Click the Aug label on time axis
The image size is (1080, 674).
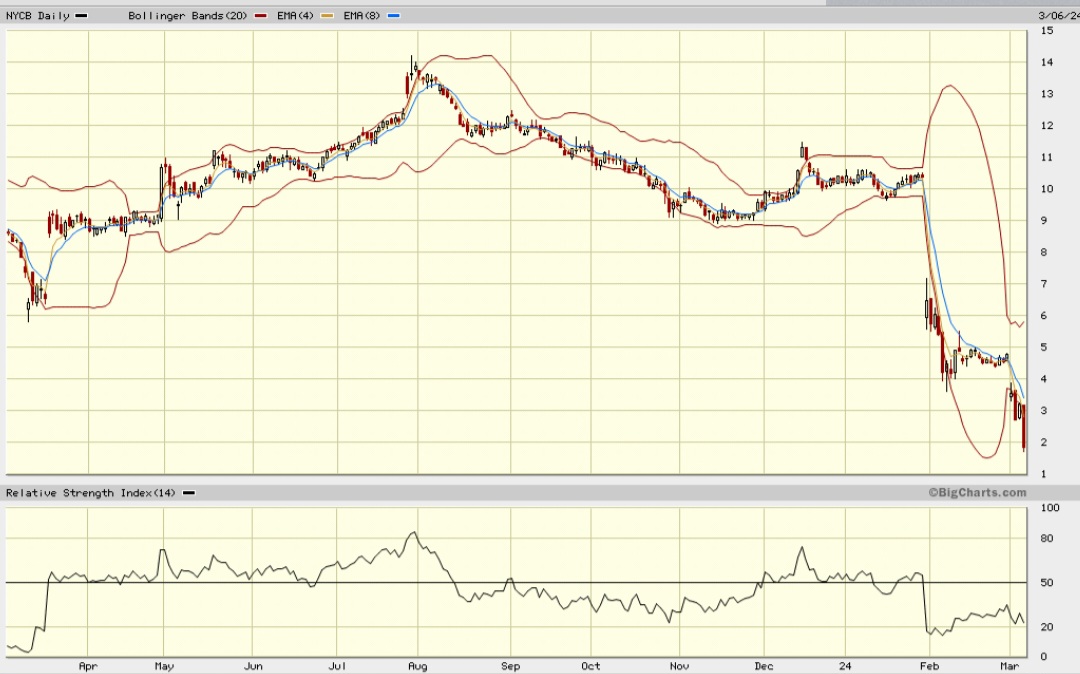pyautogui.click(x=417, y=666)
